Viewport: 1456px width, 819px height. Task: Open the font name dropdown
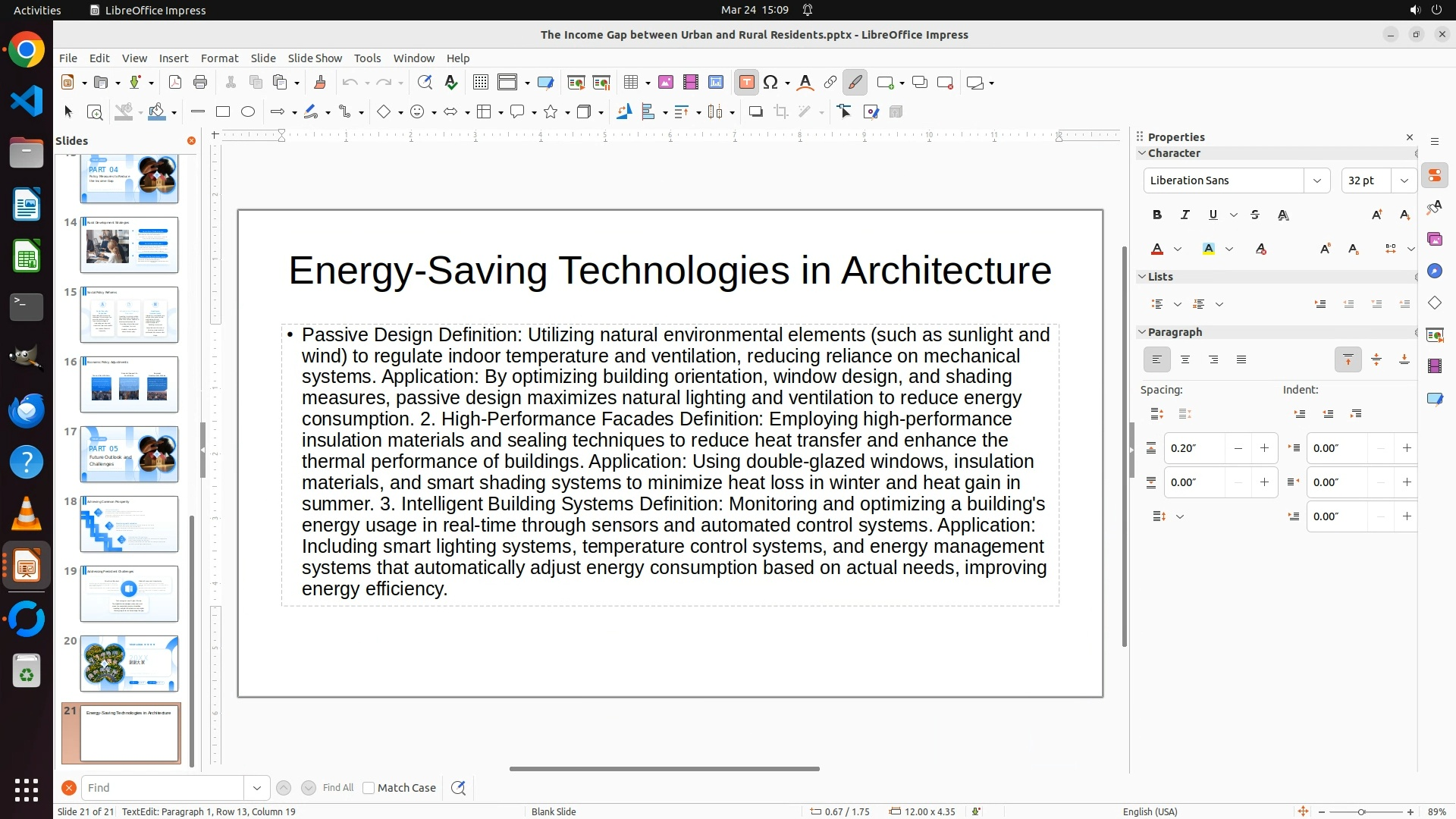pyautogui.click(x=1317, y=180)
